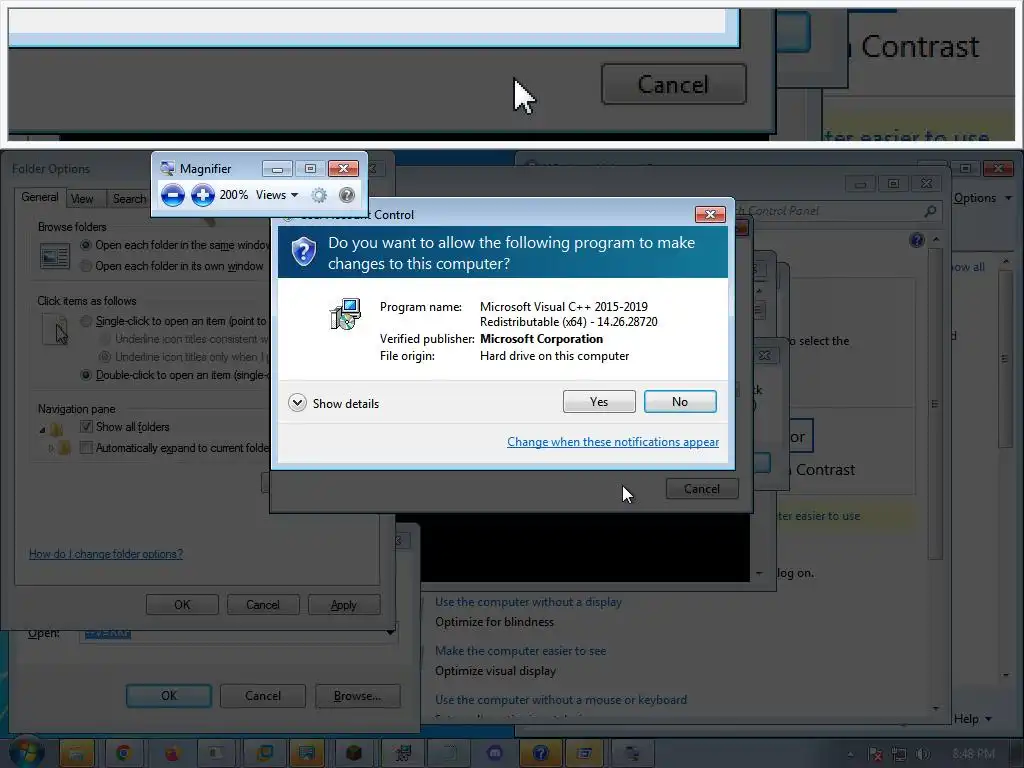Image resolution: width=1024 pixels, height=768 pixels.
Task: Open Run dialog Open combo box arrow
Action: [x=391, y=632]
